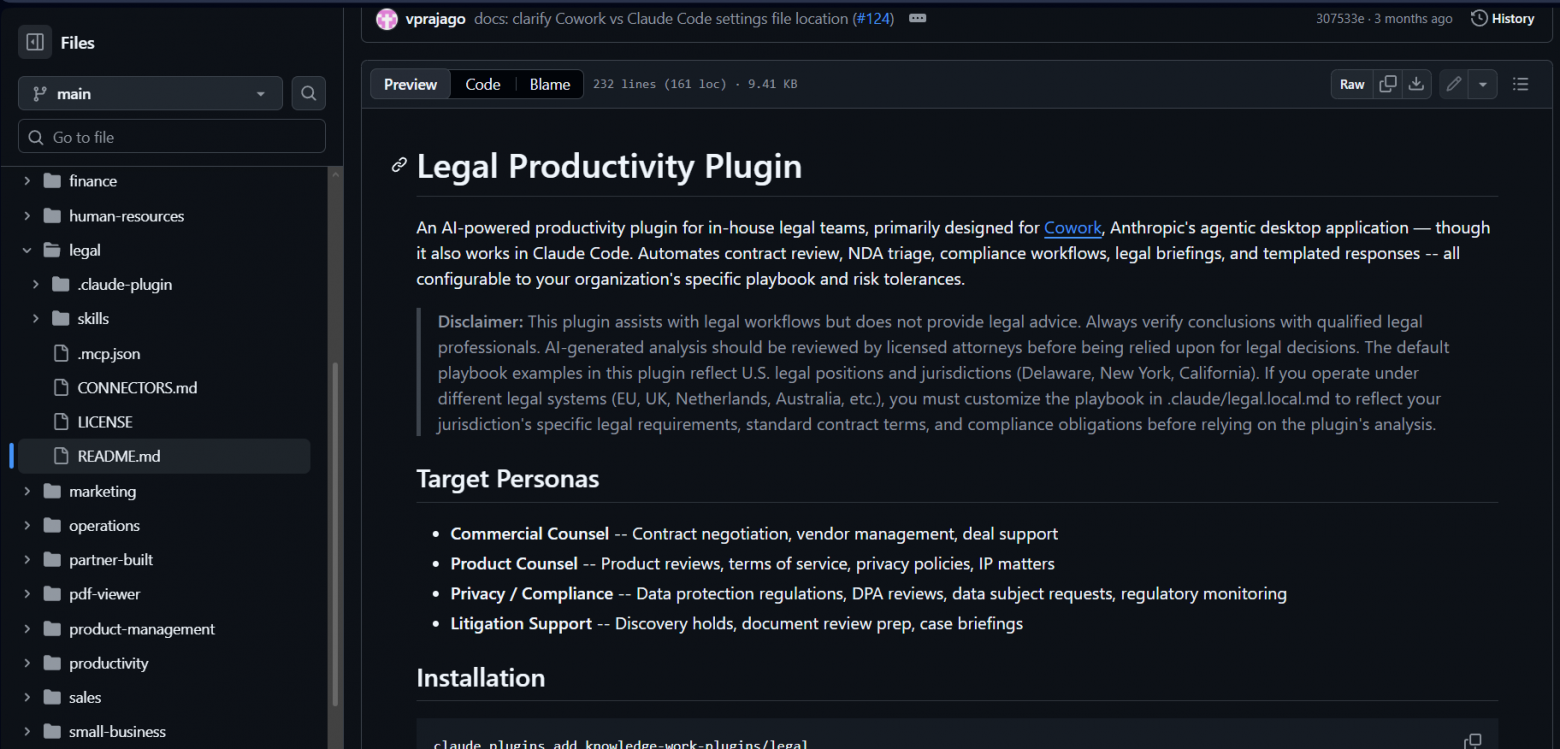Expand the marketing folder chevron

27,491
